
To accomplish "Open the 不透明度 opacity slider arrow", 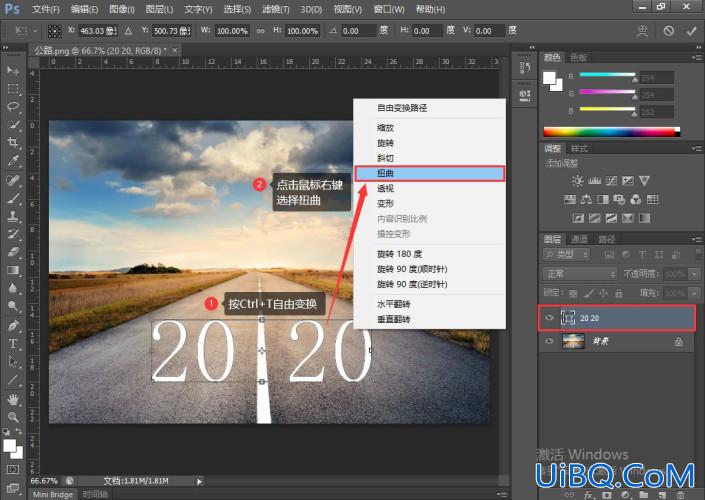I will [695, 274].
